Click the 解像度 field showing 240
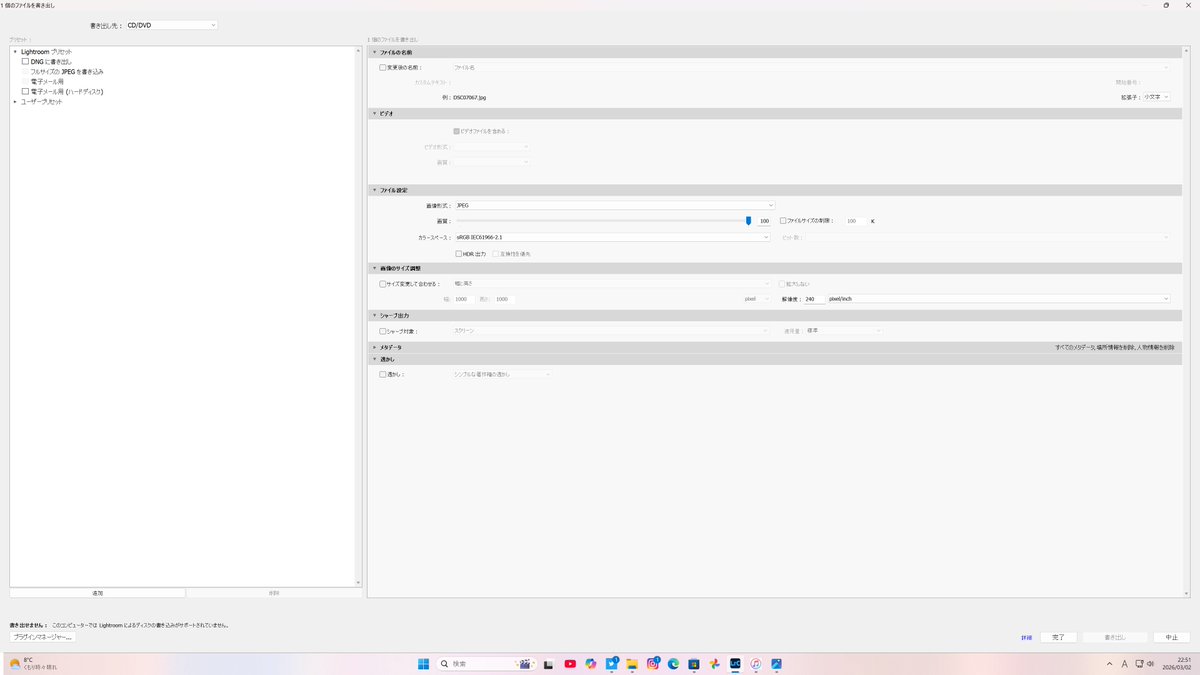 tap(814, 299)
